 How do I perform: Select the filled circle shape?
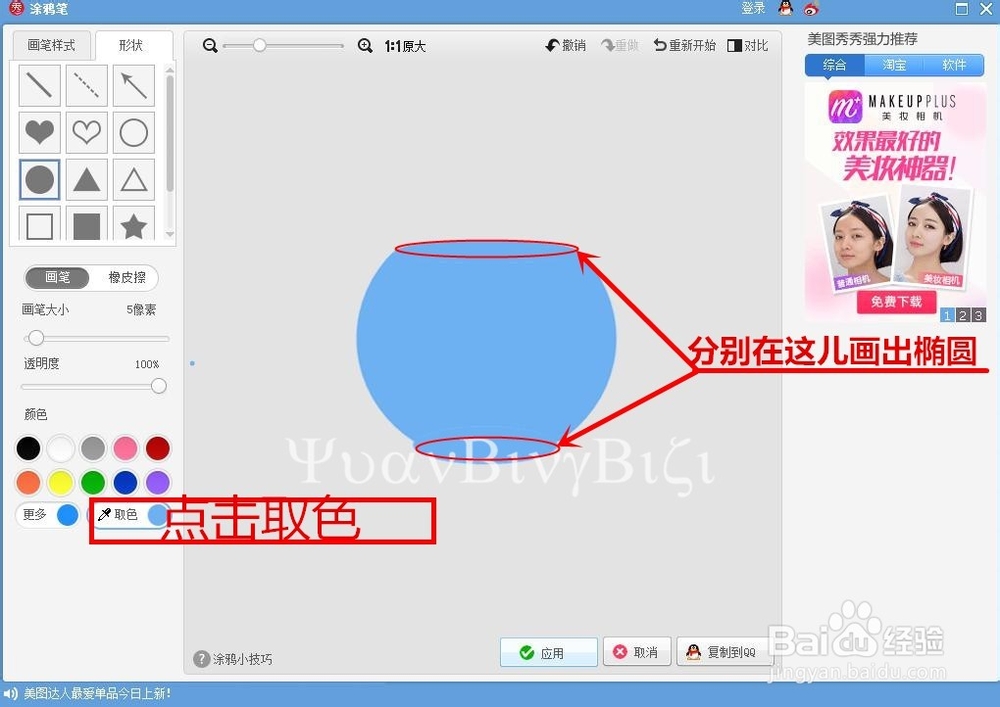tap(39, 179)
